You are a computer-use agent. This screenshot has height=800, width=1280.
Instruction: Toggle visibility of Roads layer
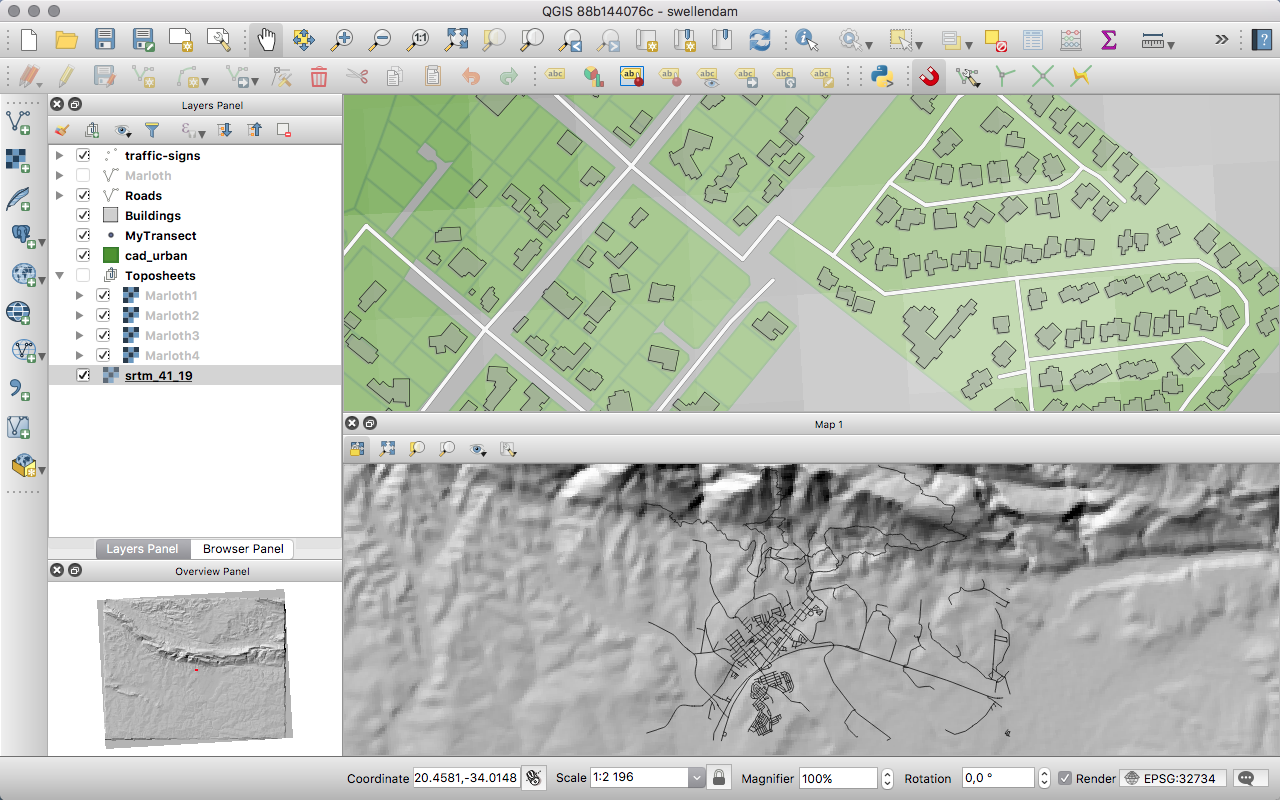(x=83, y=196)
